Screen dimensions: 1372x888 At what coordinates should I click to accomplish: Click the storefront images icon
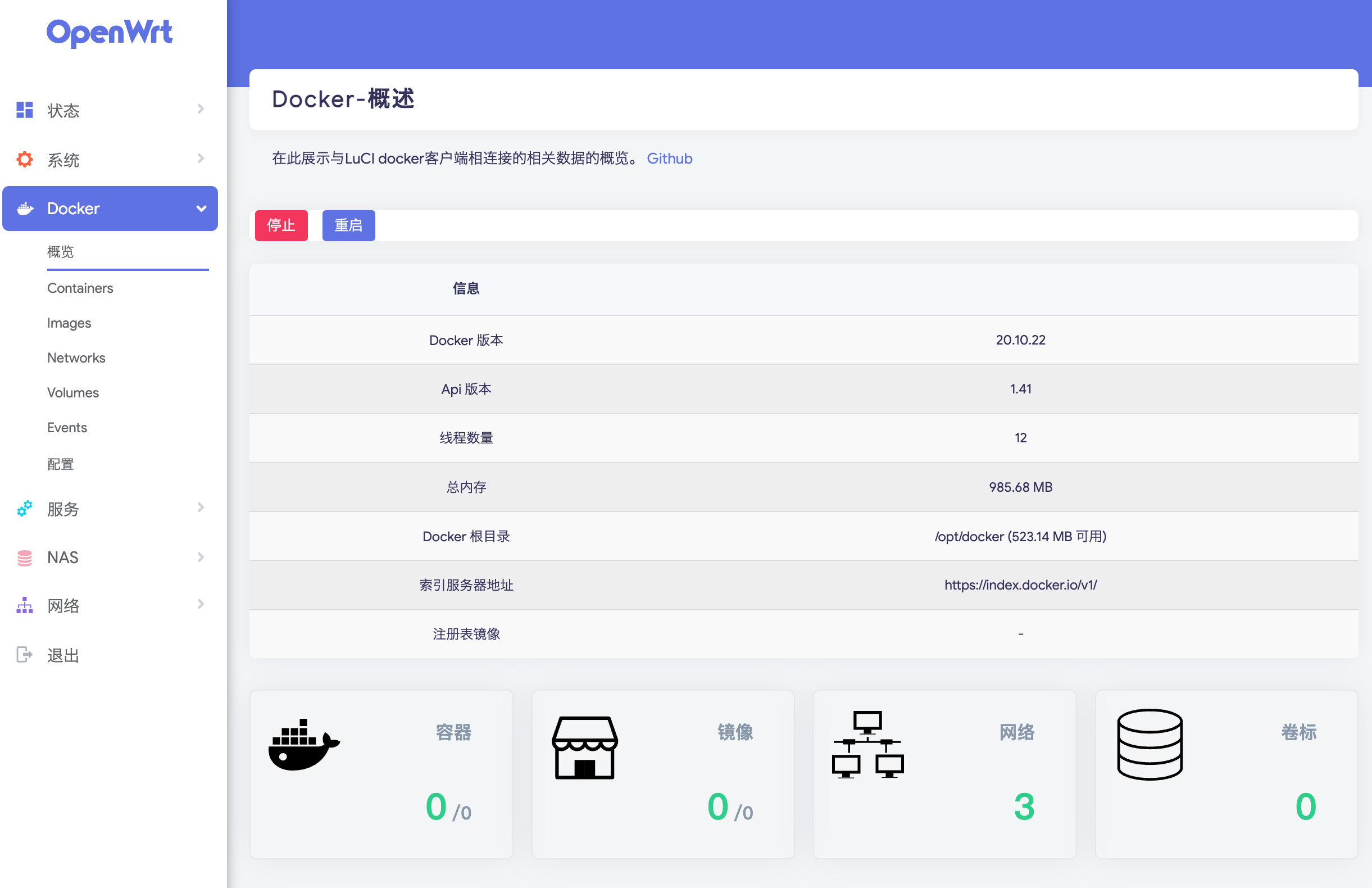point(584,747)
